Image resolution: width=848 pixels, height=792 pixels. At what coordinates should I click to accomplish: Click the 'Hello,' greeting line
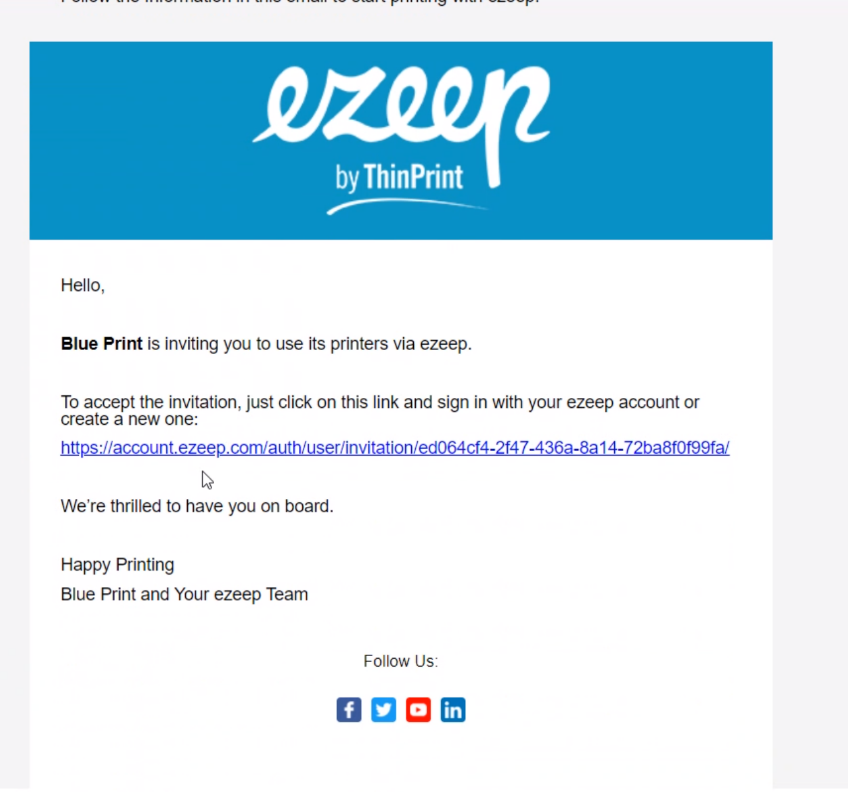click(x=82, y=285)
